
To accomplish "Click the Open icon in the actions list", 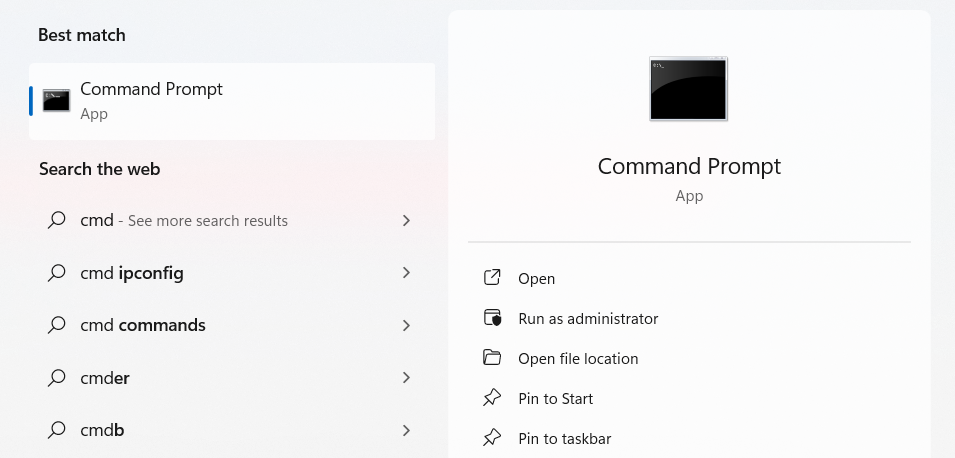I will point(491,278).
